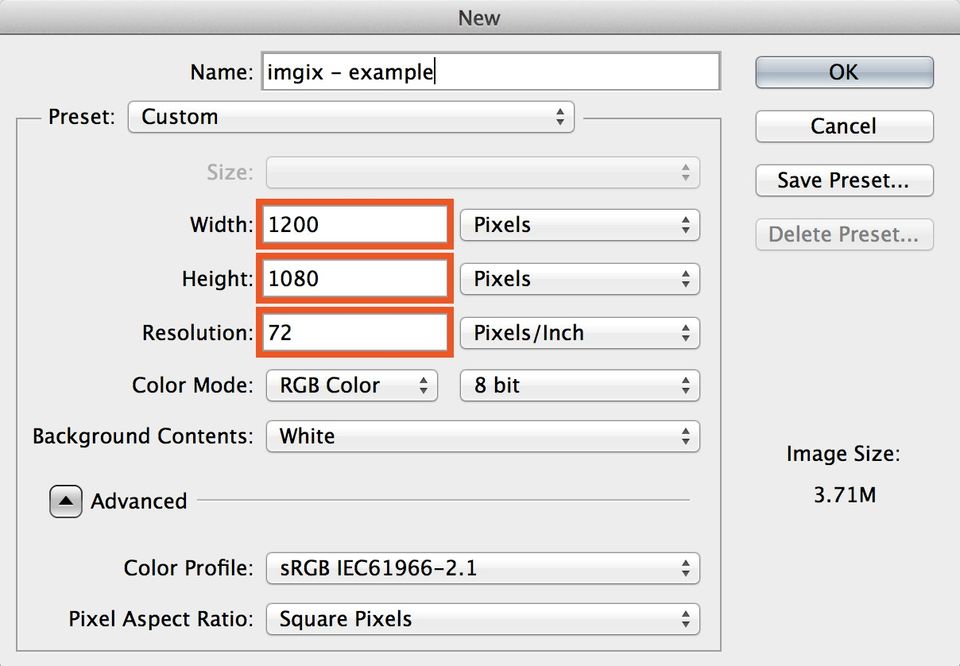Open the Color Mode RGB Color dropdown
The height and width of the screenshot is (666, 960).
pyautogui.click(x=352, y=385)
